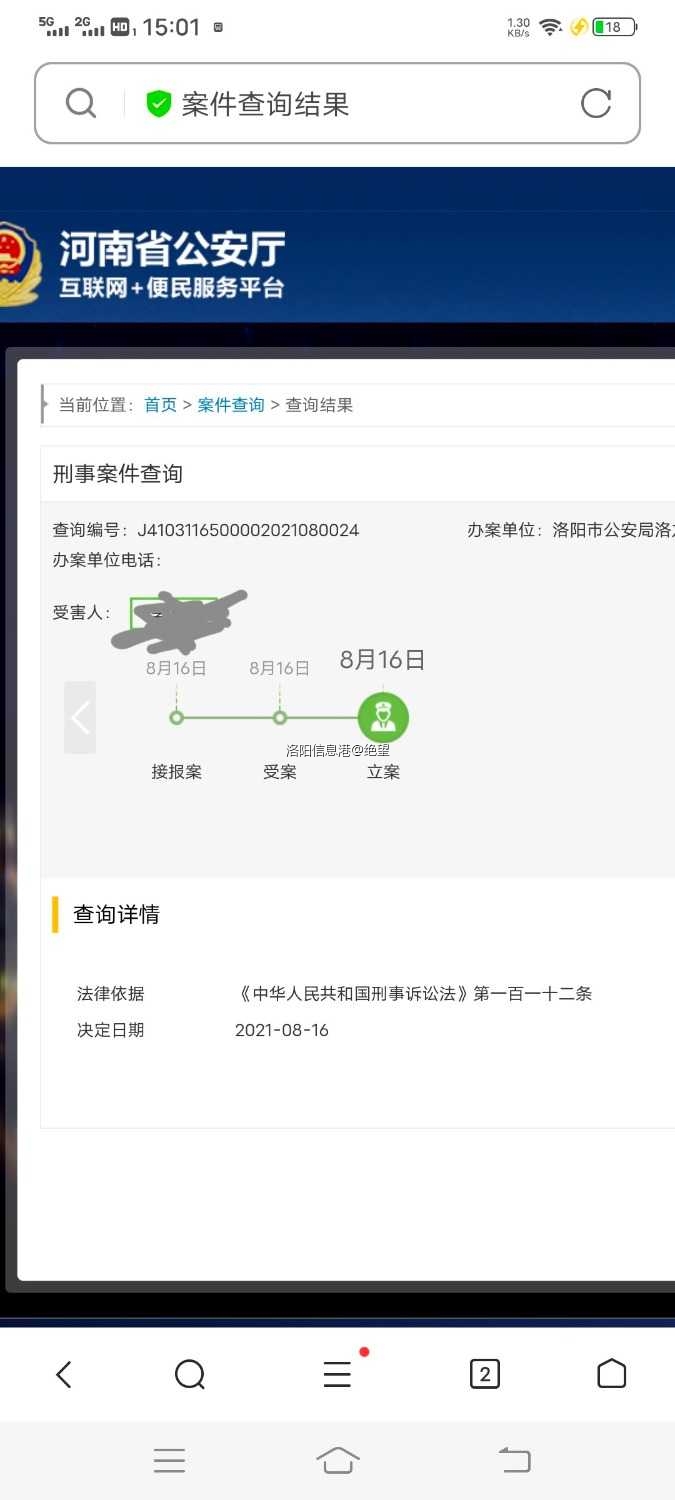Image resolution: width=675 pixels, height=1500 pixels.
Task: Slide timeline left with arrow chevron
Action: (x=80, y=717)
